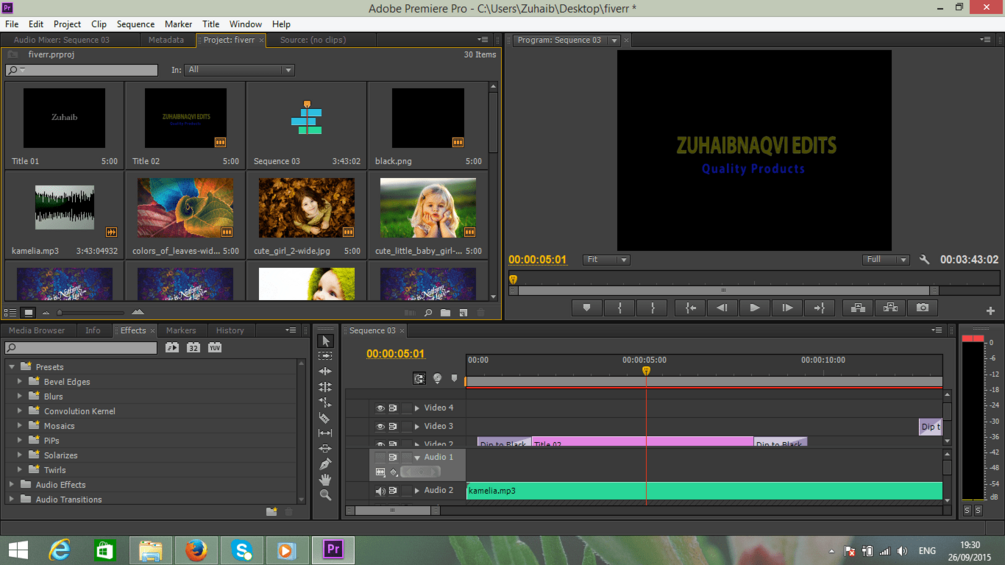Step forward one frame
Image resolution: width=1005 pixels, height=565 pixels.
[787, 308]
